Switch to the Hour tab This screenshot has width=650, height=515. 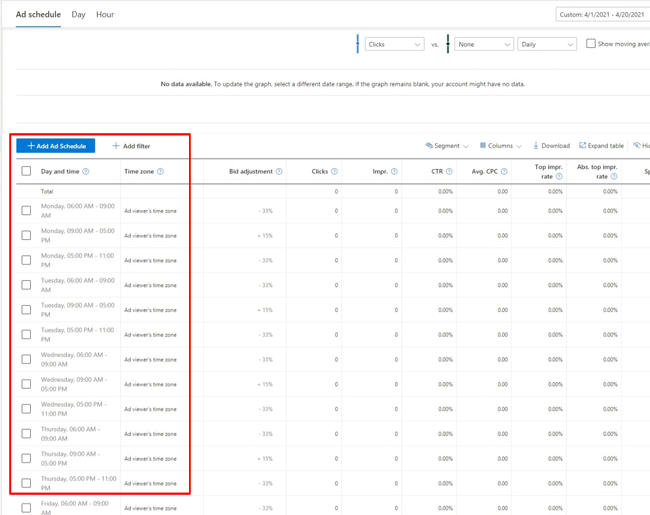click(105, 15)
